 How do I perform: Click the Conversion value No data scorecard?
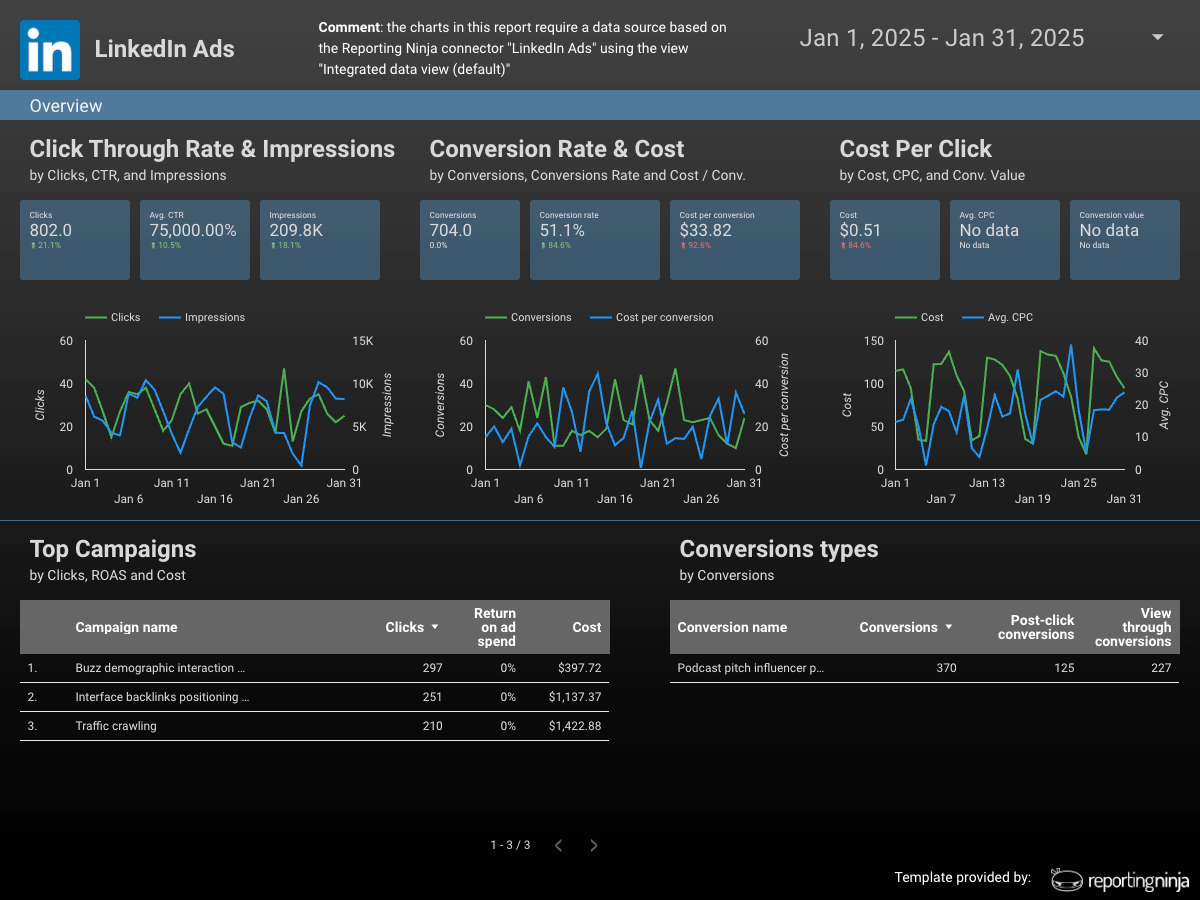click(1125, 240)
